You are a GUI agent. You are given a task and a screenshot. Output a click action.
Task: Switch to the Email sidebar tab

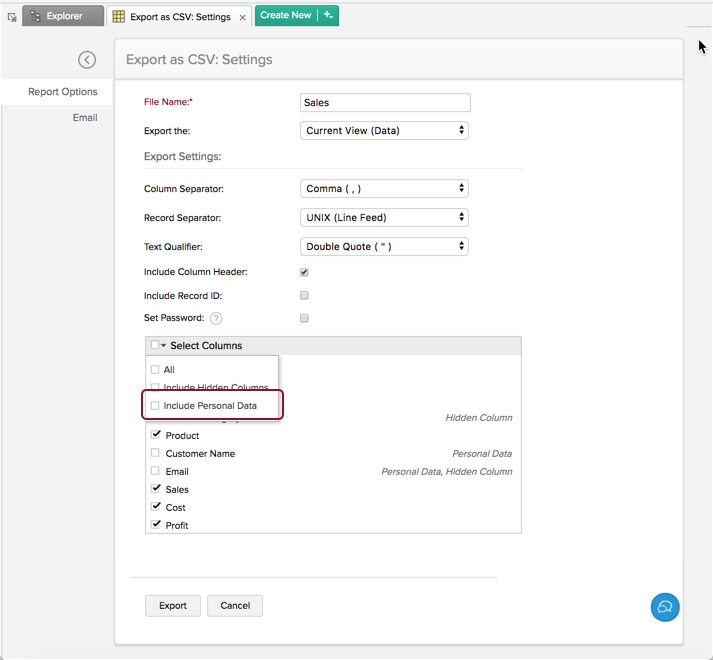pos(85,117)
